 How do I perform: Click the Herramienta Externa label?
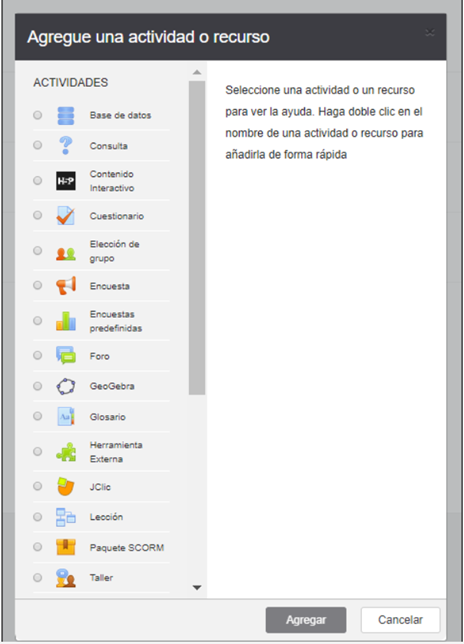coord(116,452)
